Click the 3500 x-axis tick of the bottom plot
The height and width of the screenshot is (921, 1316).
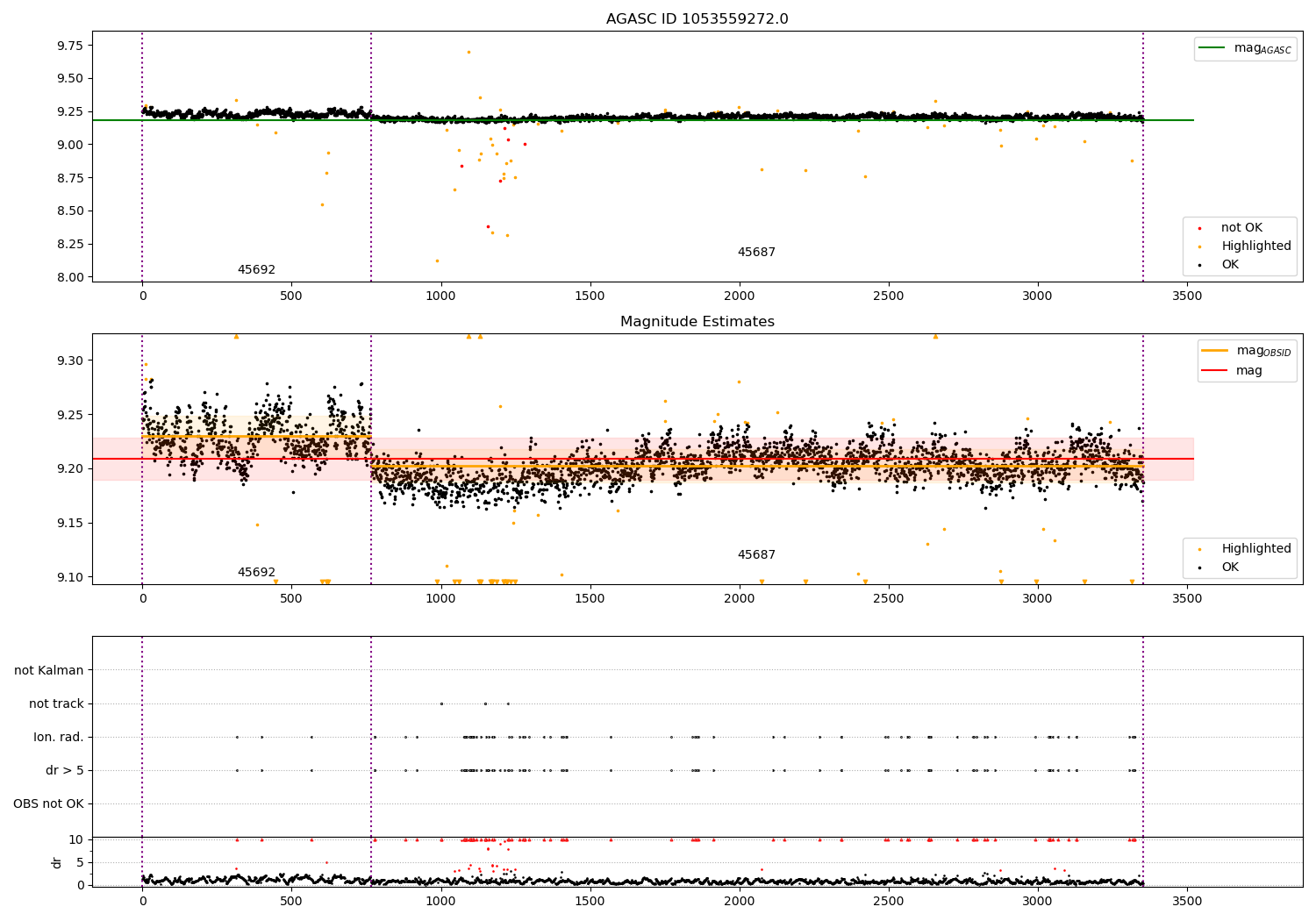click(x=1187, y=901)
